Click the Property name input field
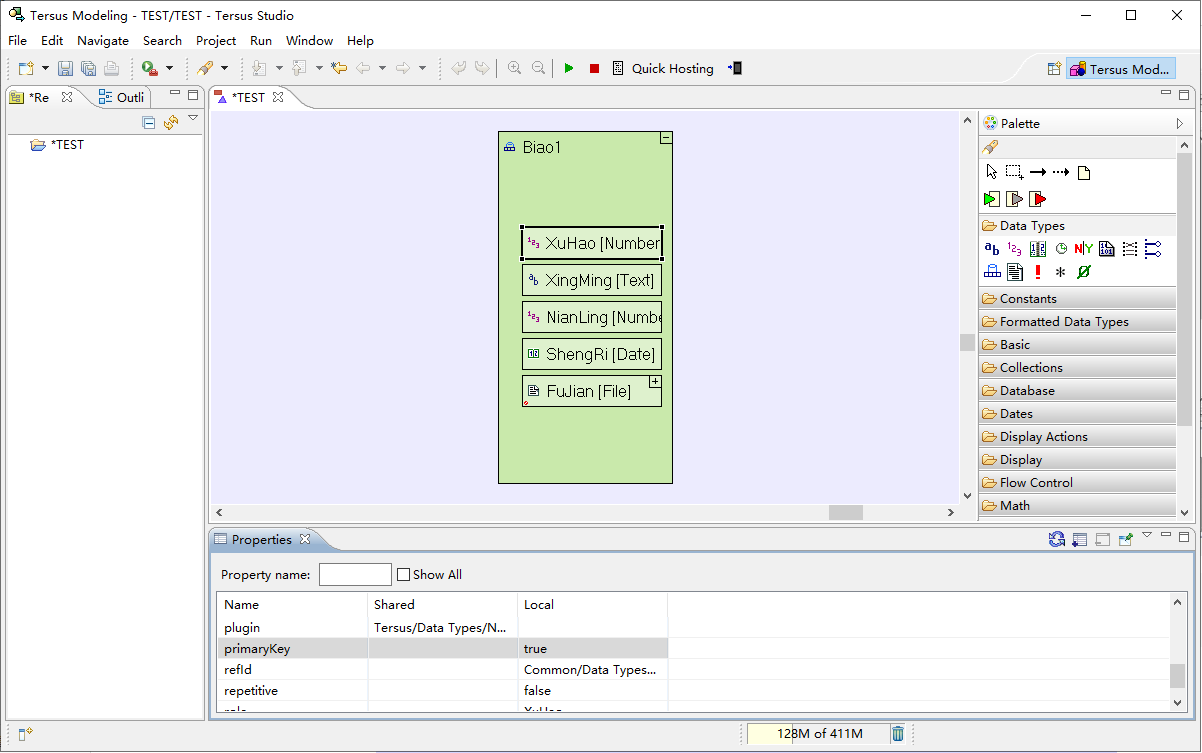 click(355, 574)
